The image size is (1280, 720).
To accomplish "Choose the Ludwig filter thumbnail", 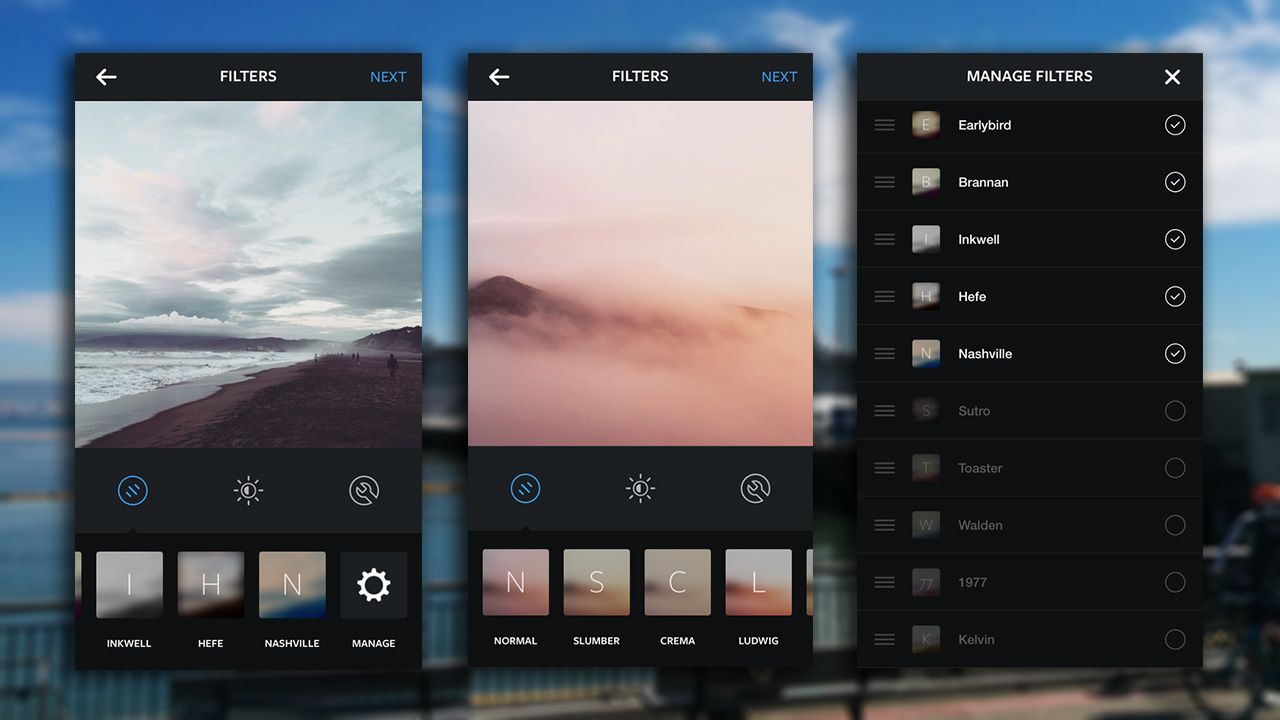I will (x=758, y=582).
